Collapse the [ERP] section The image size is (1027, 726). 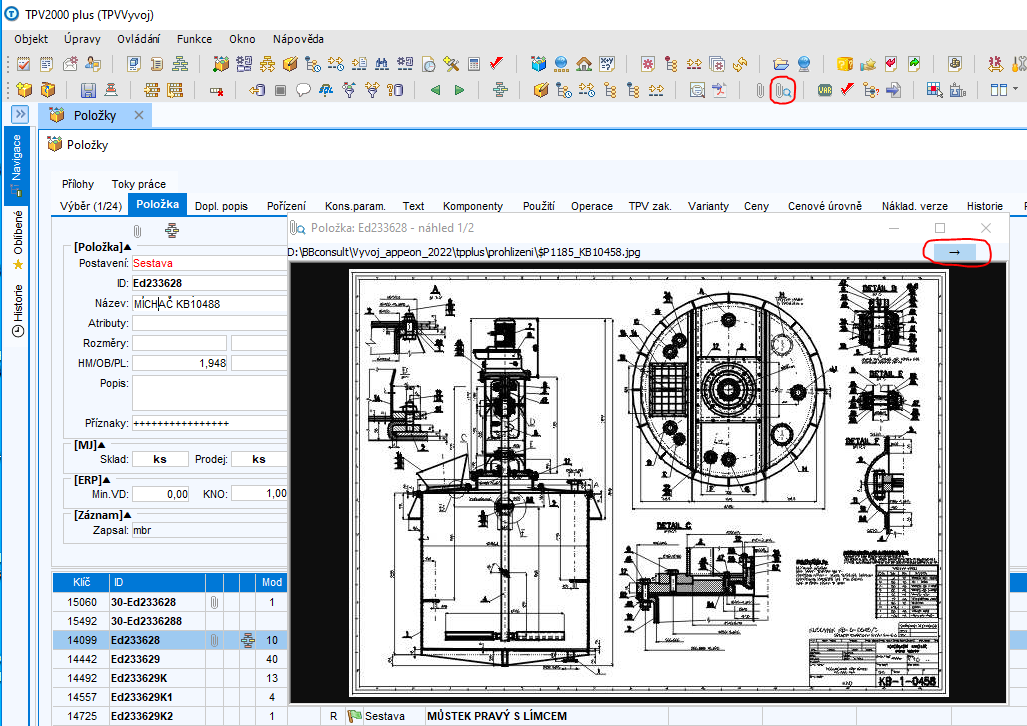click(107, 480)
